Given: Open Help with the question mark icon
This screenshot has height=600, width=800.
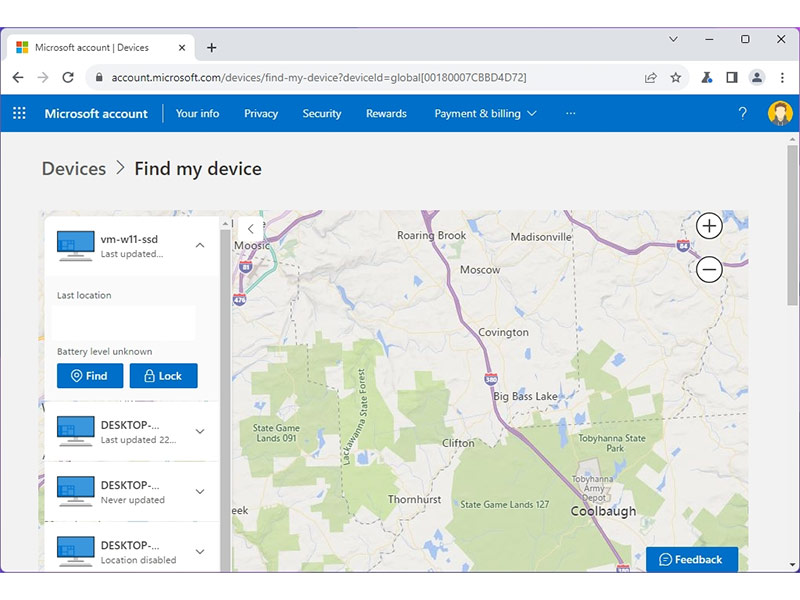Looking at the screenshot, I should (742, 113).
